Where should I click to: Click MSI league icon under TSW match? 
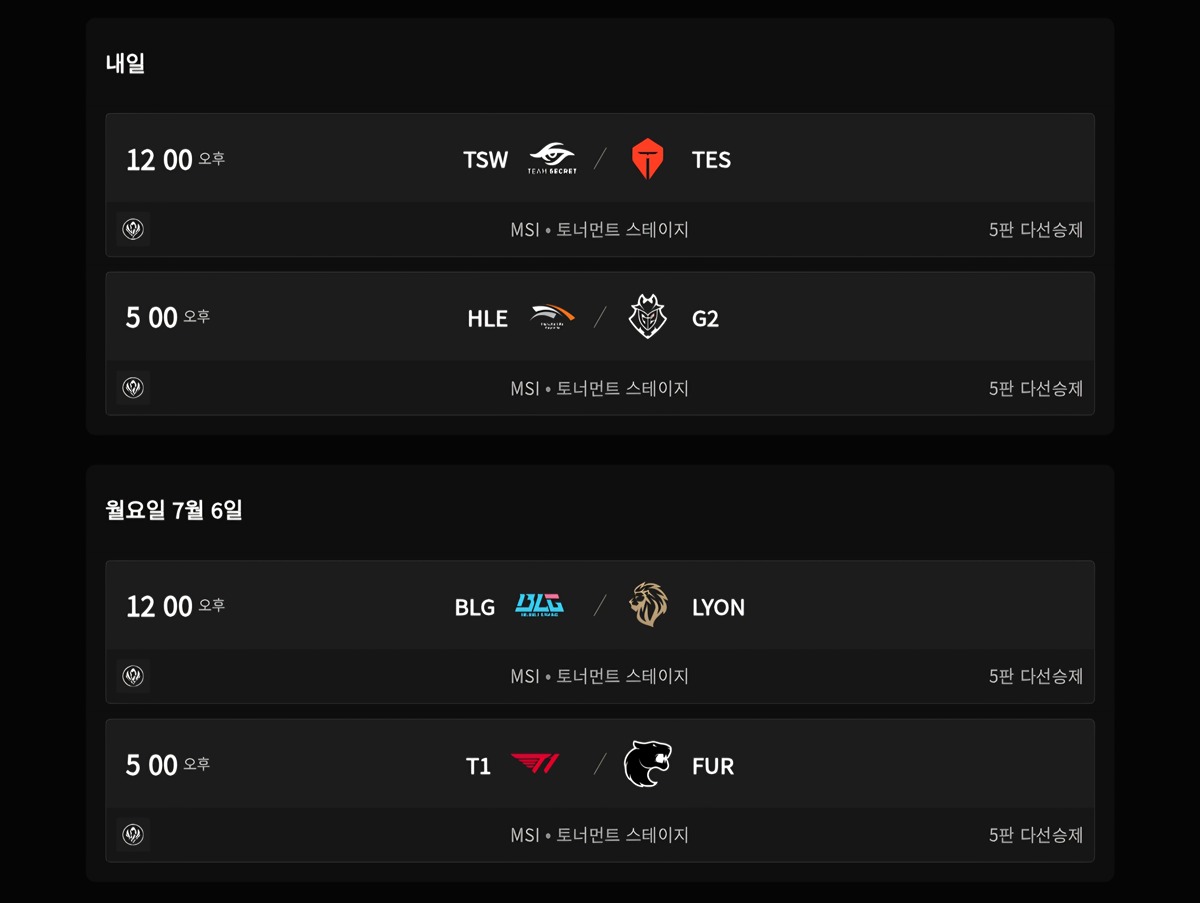coord(133,229)
